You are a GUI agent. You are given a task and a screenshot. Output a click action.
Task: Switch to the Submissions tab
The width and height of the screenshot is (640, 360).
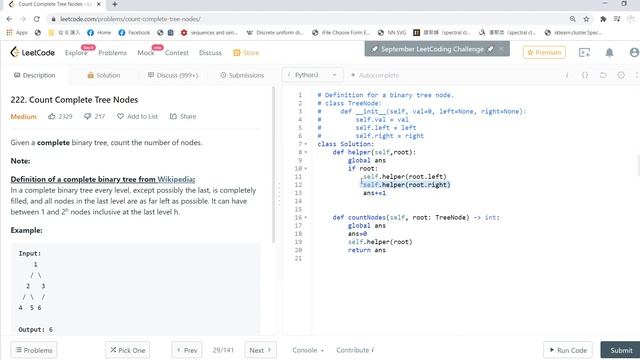pos(242,75)
